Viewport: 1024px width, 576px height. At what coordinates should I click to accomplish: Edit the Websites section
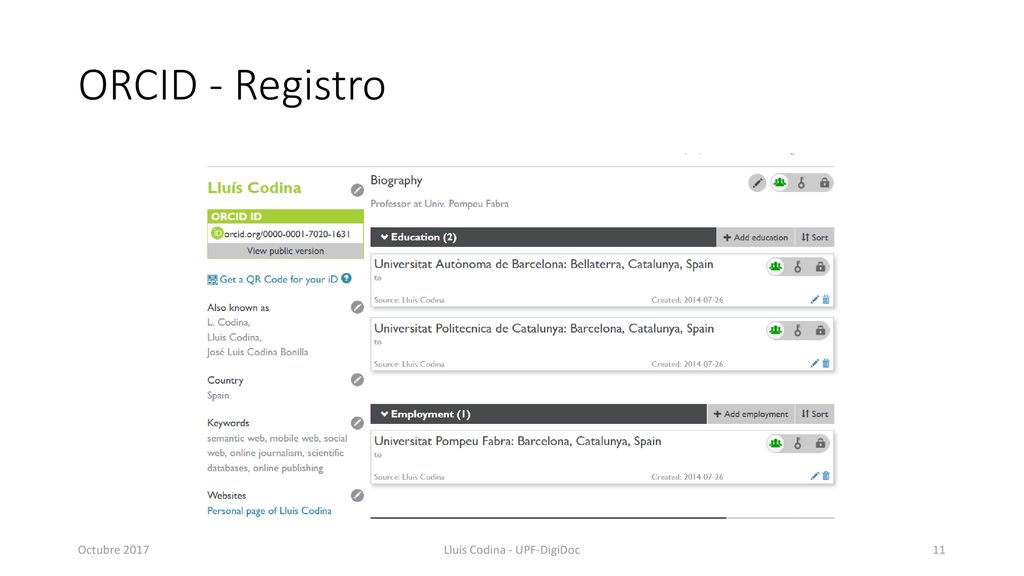[357, 495]
